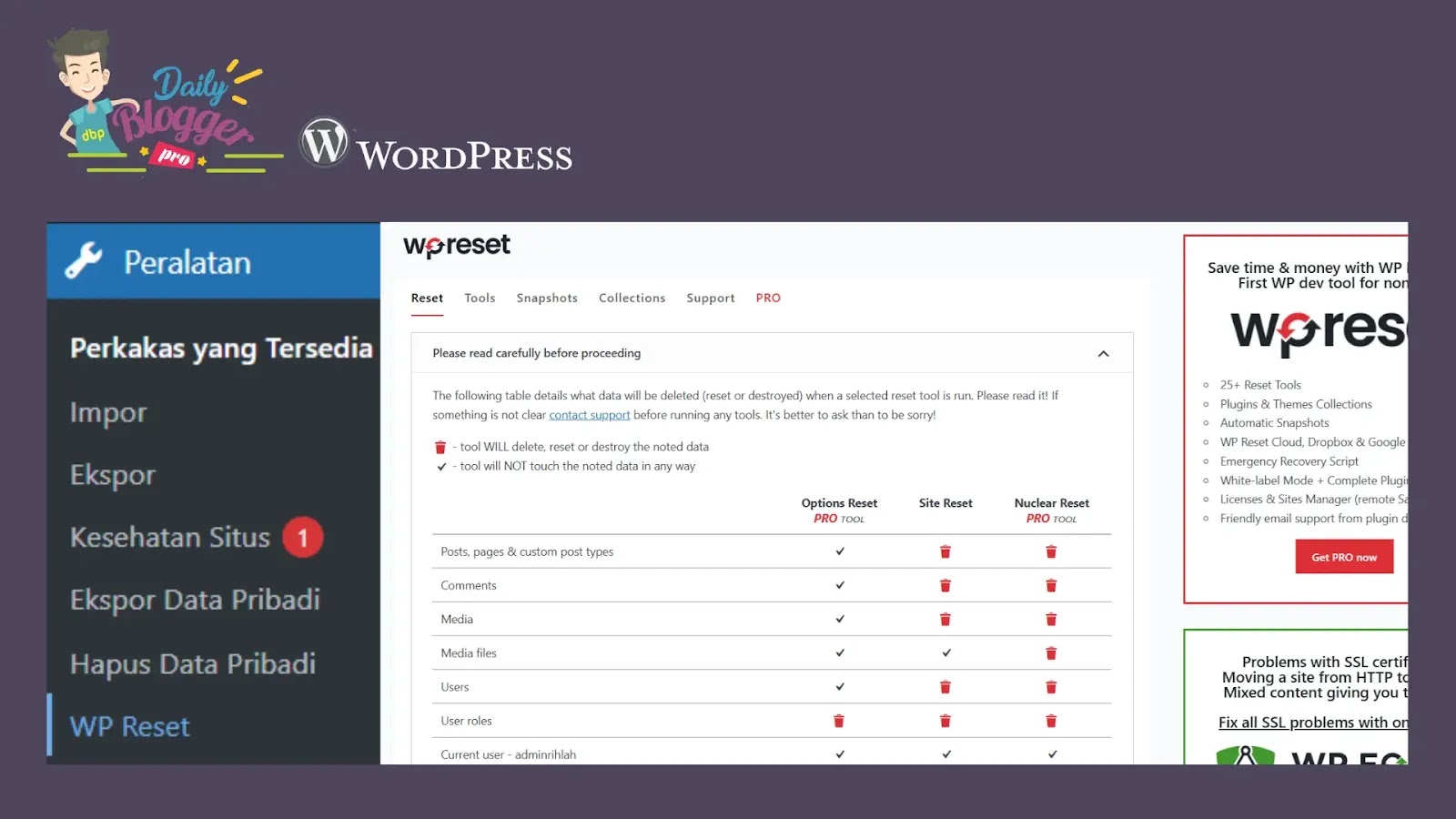The width and height of the screenshot is (1456, 819).
Task: Click trash icon for Media under Nuclear Reset
Action: pyautogui.click(x=1051, y=619)
